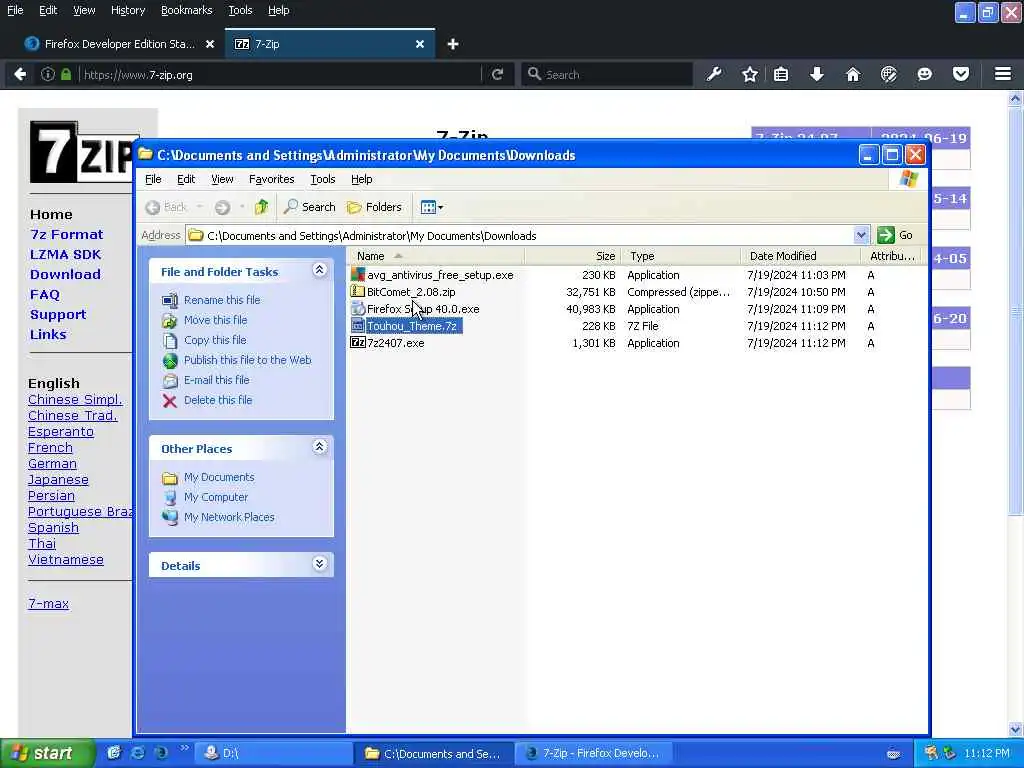Viewport: 1024px width, 768px height.
Task: Open Explorer Edit menu
Action: click(186, 179)
